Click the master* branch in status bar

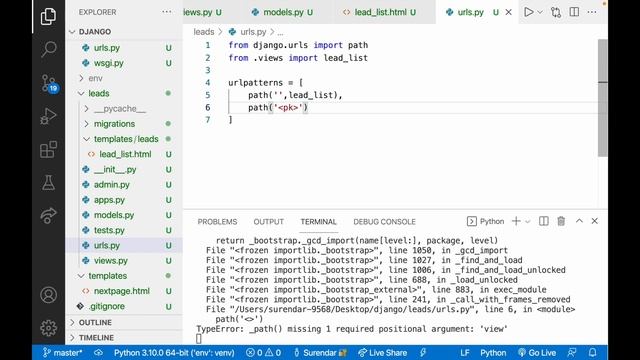(x=62, y=353)
